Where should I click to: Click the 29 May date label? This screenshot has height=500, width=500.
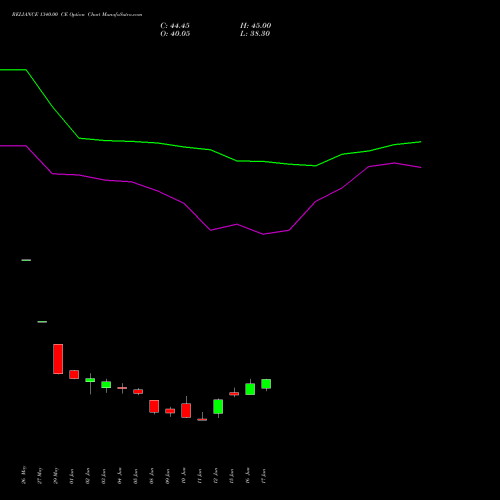point(56,475)
